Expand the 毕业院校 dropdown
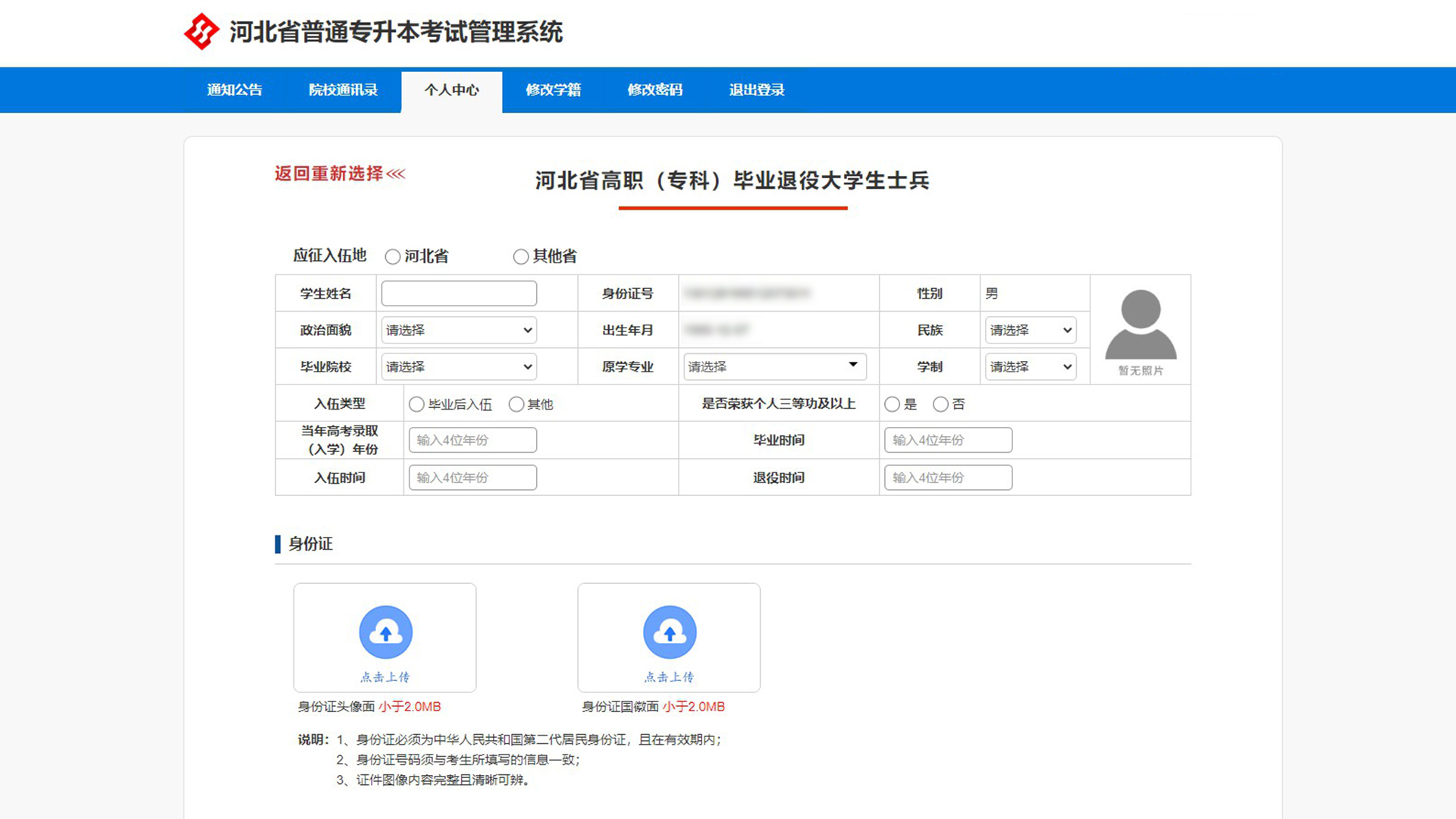 (459, 366)
